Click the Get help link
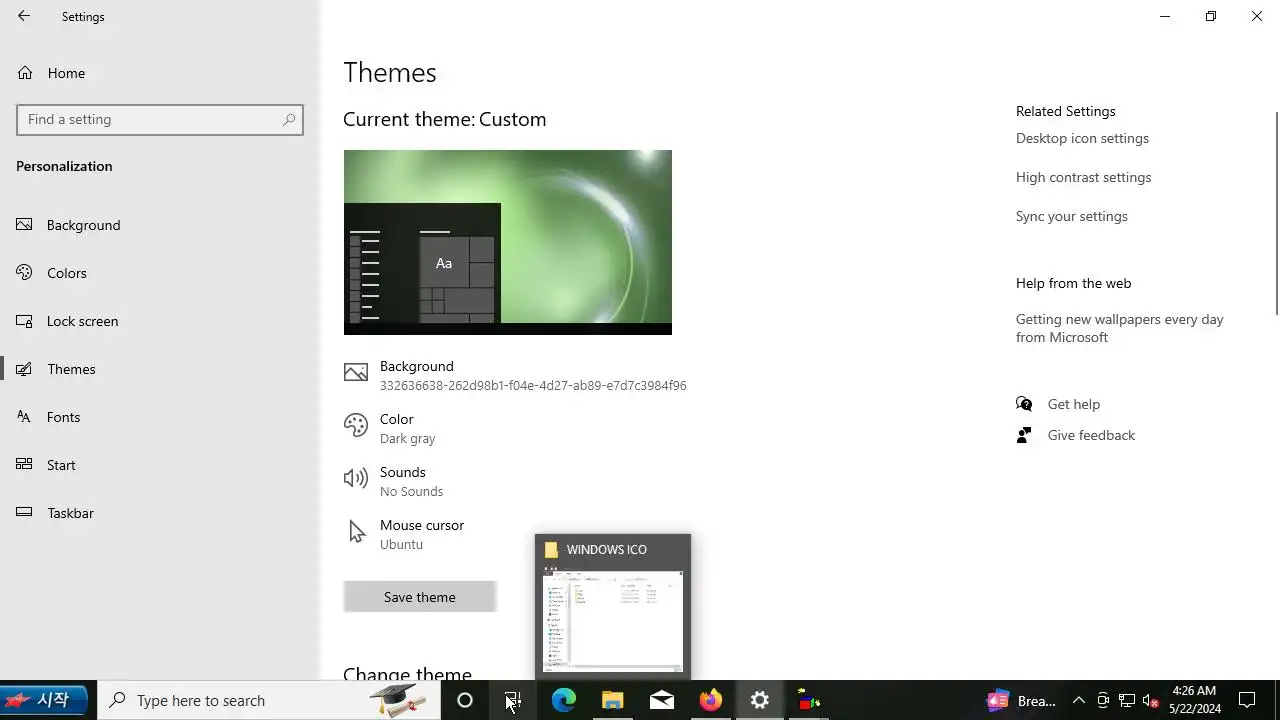 coord(1073,404)
